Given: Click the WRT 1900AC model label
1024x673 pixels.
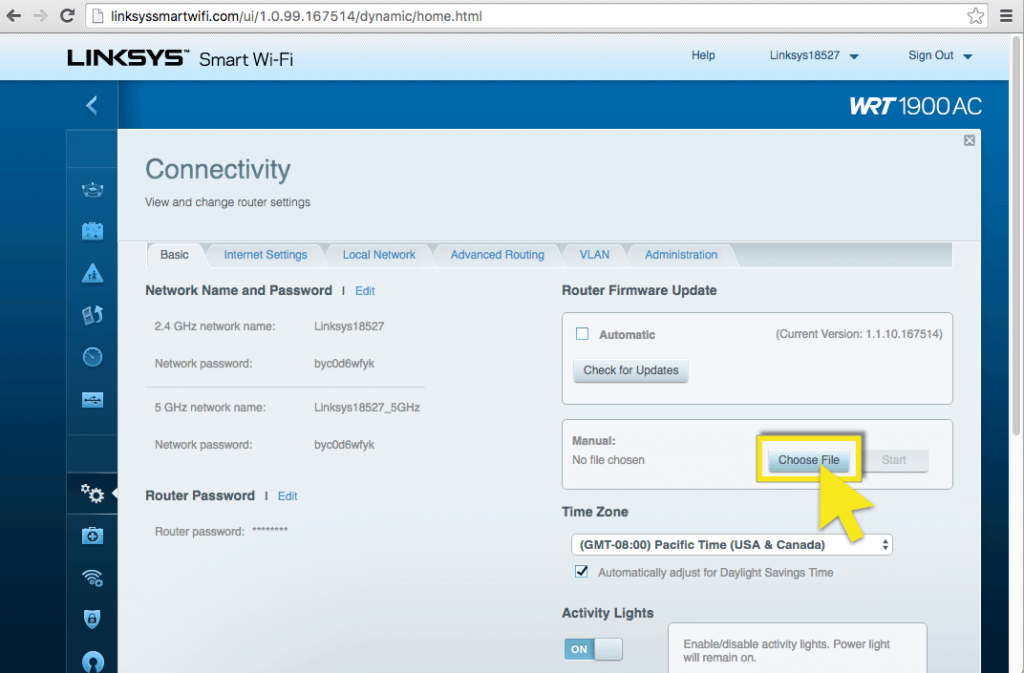Looking at the screenshot, I should [916, 106].
